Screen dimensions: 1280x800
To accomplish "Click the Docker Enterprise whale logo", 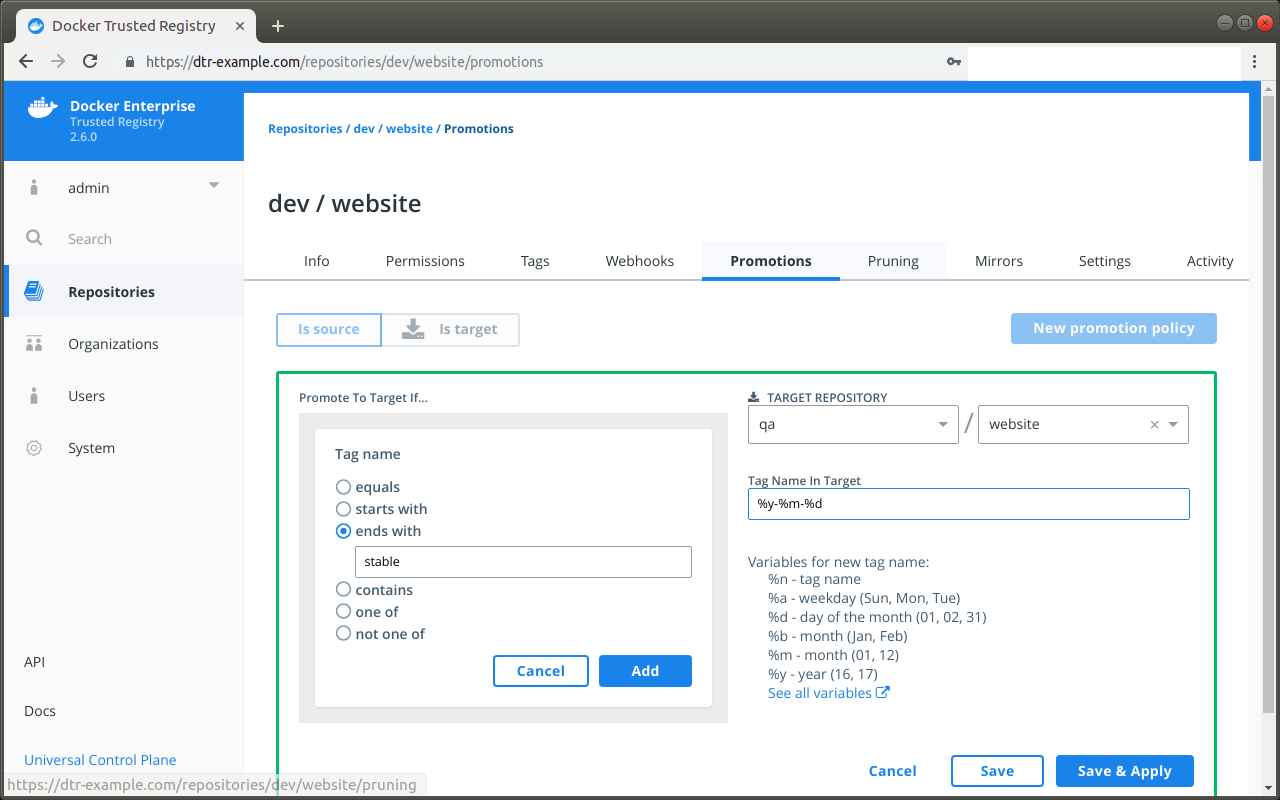I will 42,106.
